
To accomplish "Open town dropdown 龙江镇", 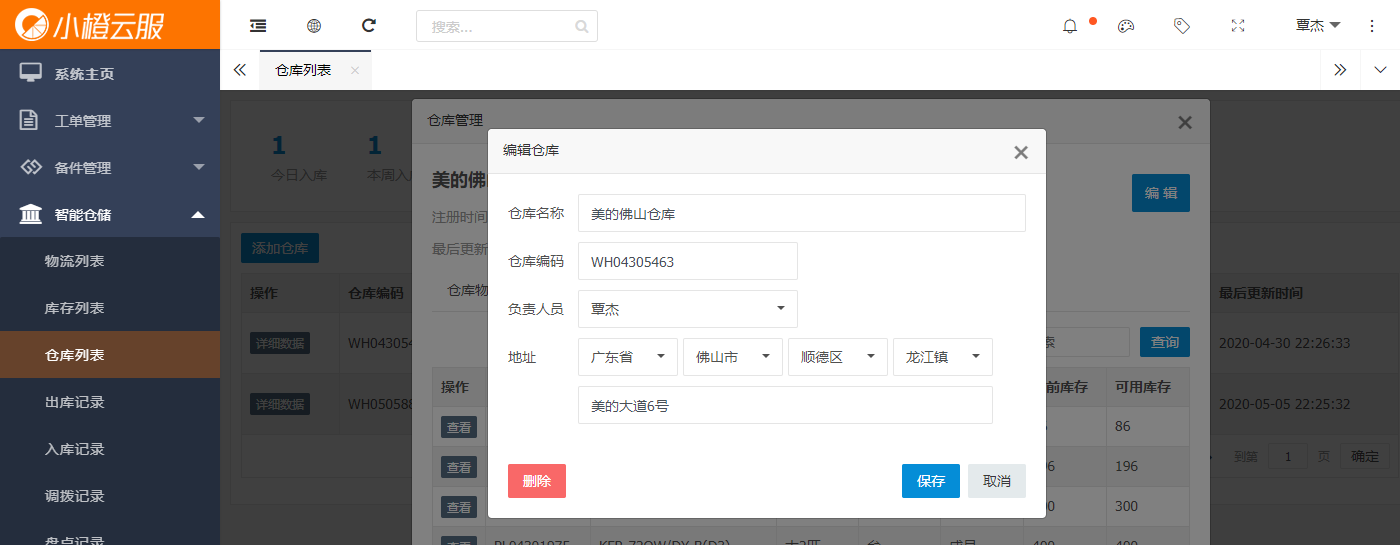I will 943,357.
